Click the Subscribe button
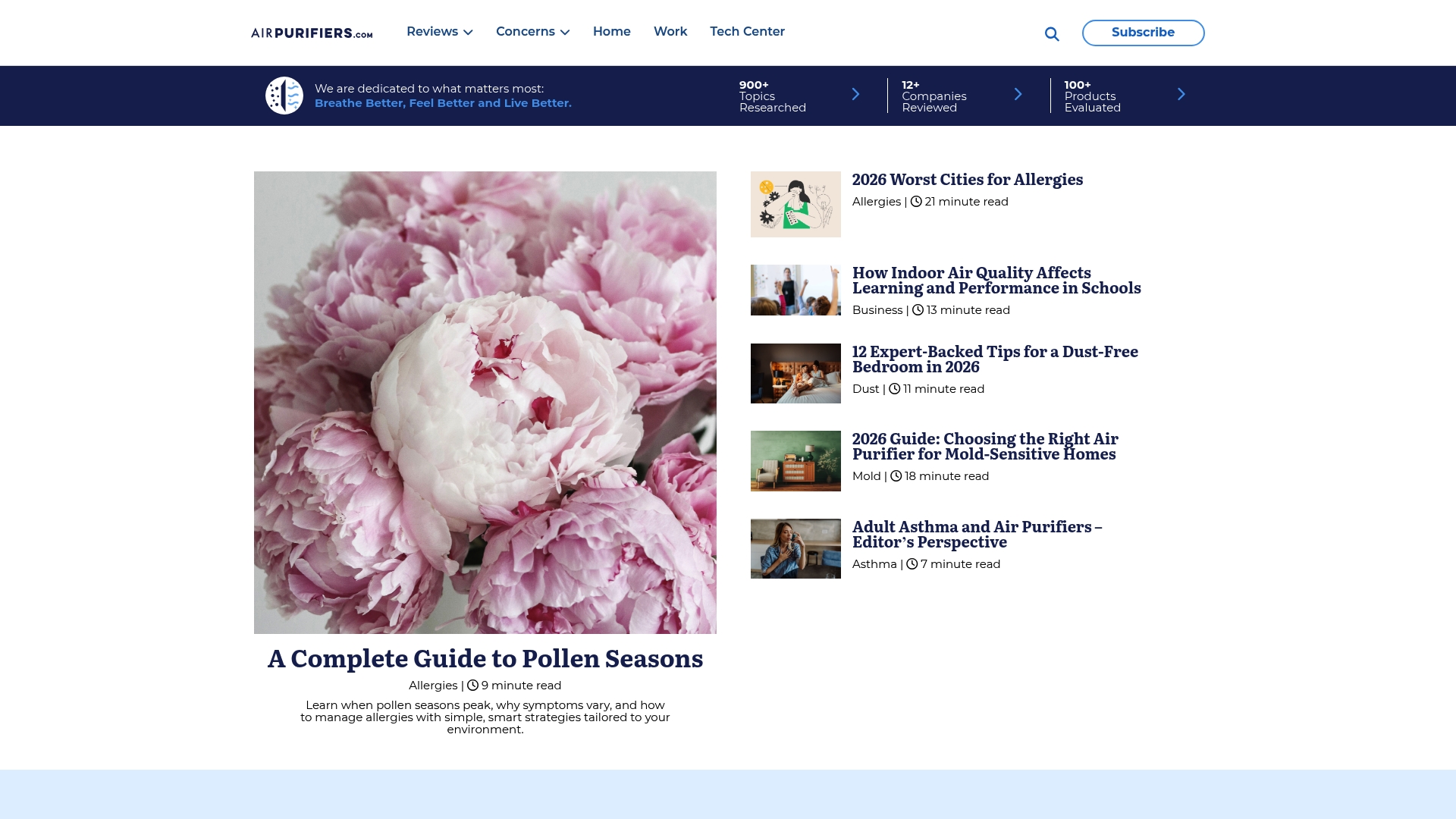Image resolution: width=1456 pixels, height=819 pixels. pos(1144,33)
